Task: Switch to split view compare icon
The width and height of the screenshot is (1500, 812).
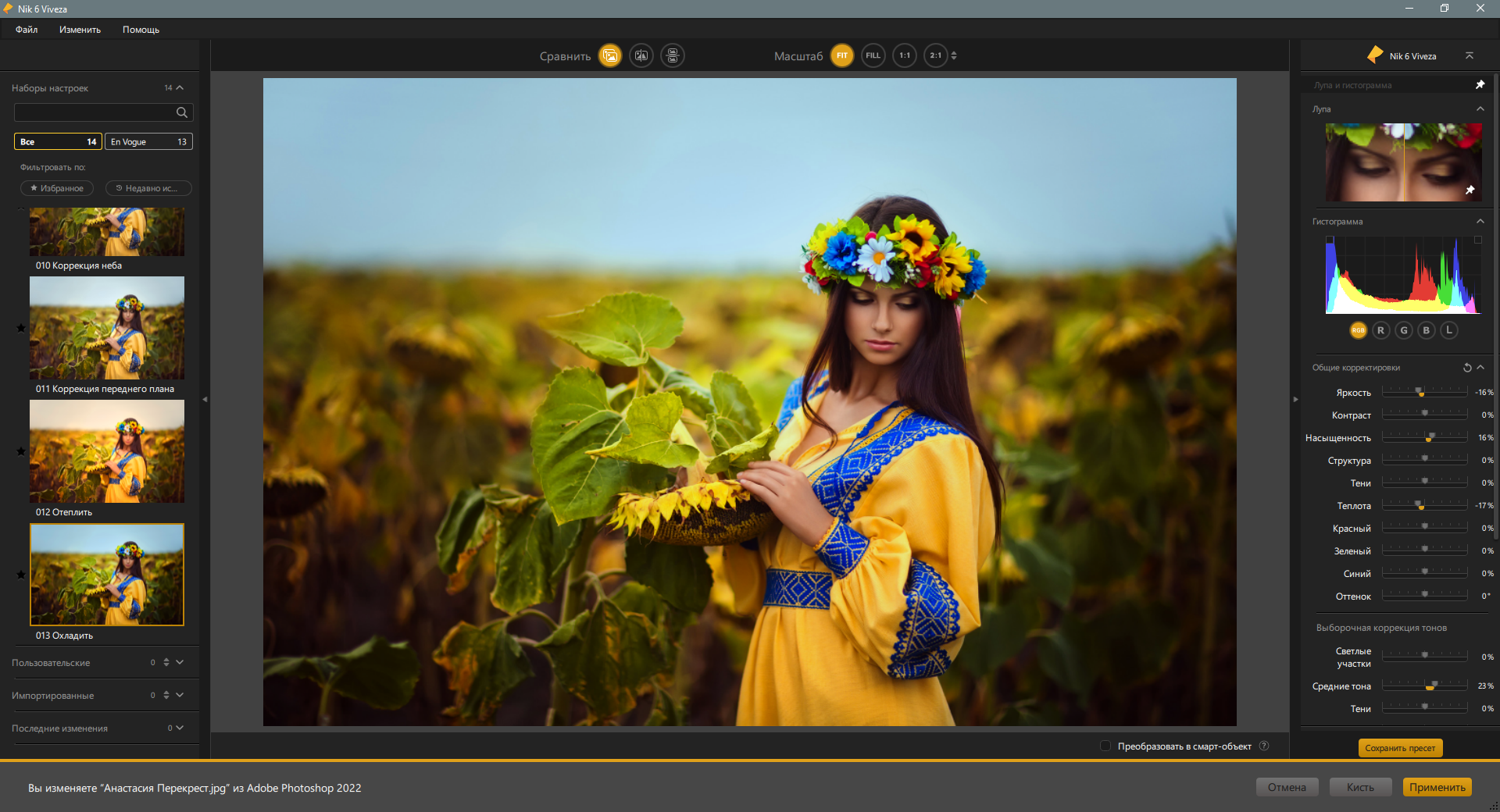Action: click(641, 55)
